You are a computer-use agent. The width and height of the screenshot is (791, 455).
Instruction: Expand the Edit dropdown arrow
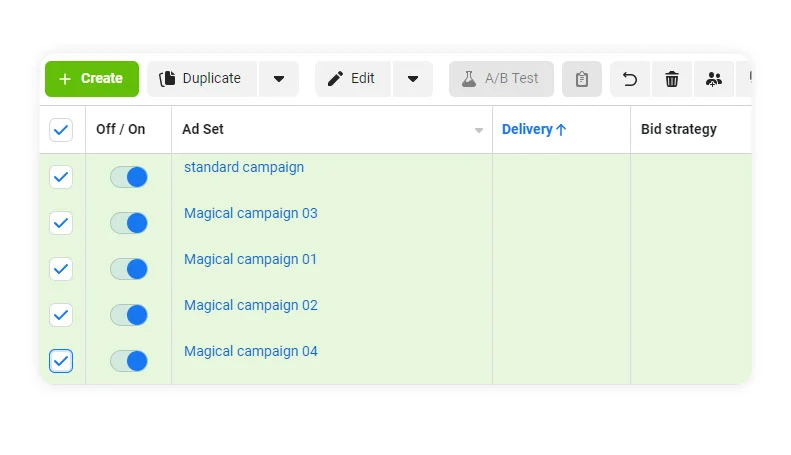point(413,79)
